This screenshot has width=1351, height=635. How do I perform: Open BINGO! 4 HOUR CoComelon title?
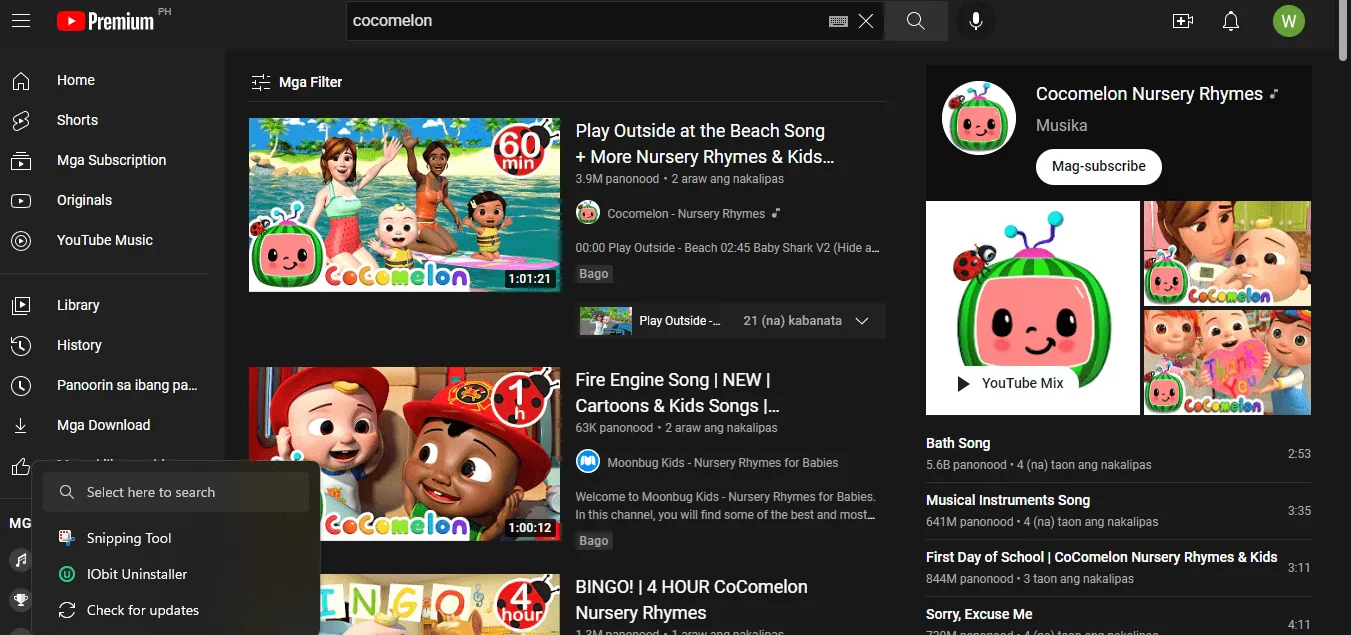(691, 599)
